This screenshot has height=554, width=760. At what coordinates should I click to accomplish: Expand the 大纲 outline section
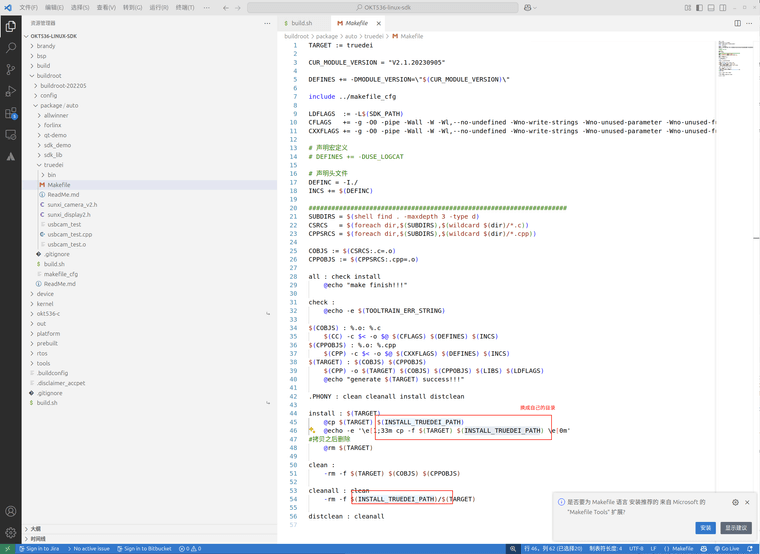[x=150, y=528]
